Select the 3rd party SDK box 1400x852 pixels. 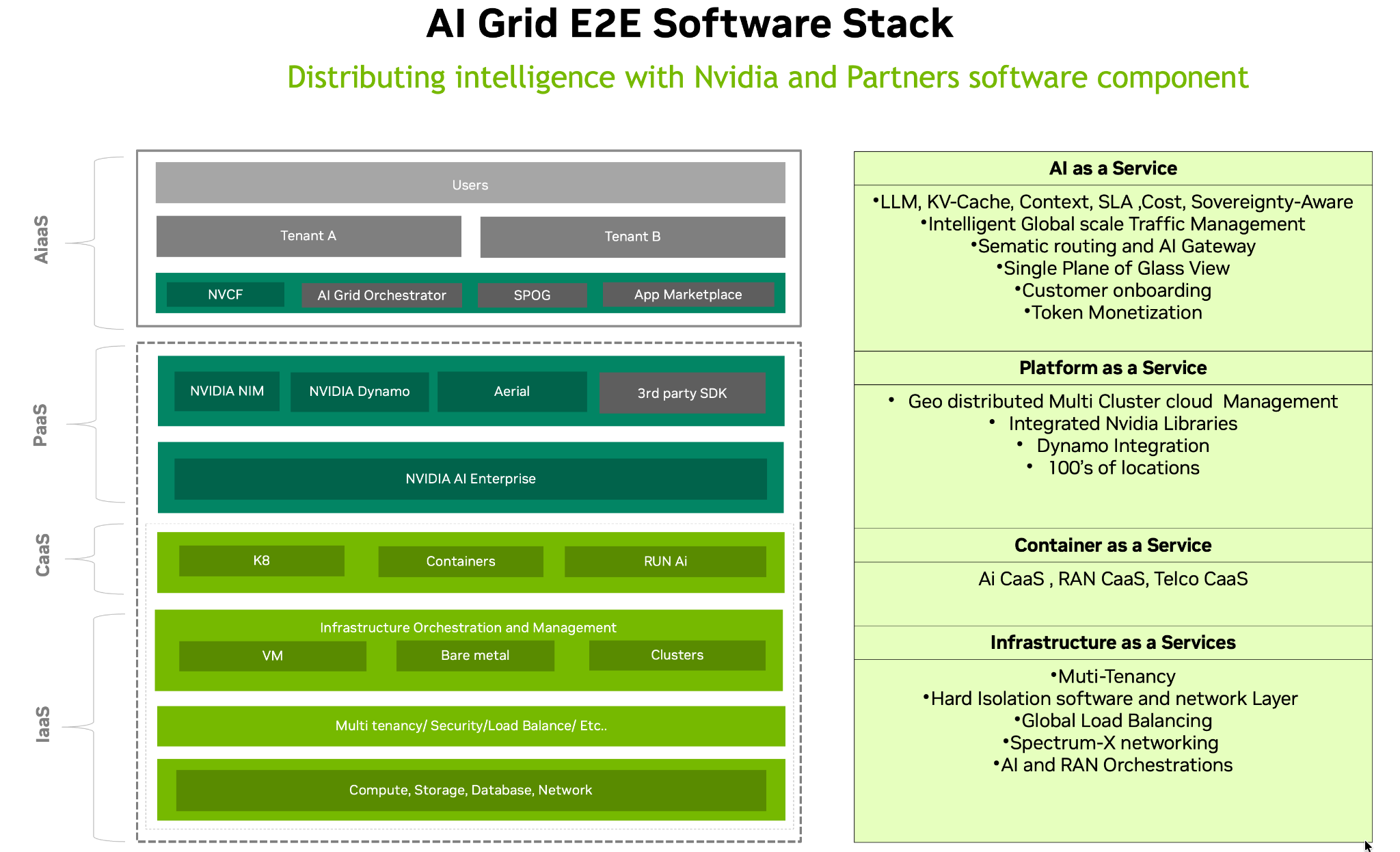(x=682, y=393)
